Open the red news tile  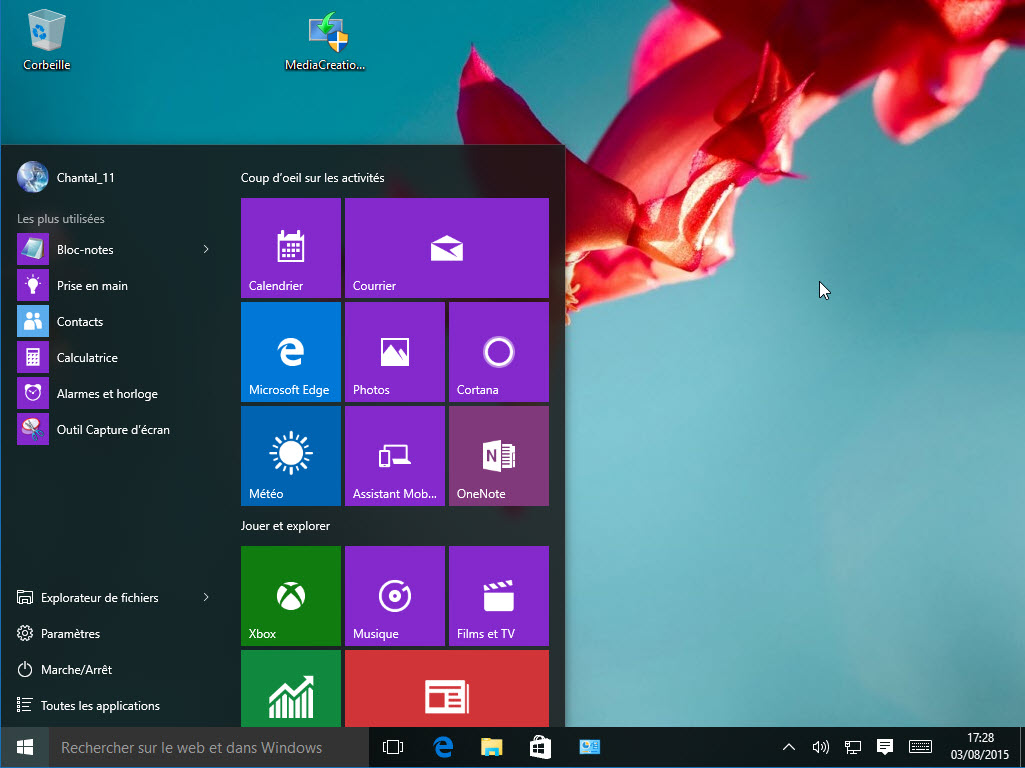[x=446, y=688]
